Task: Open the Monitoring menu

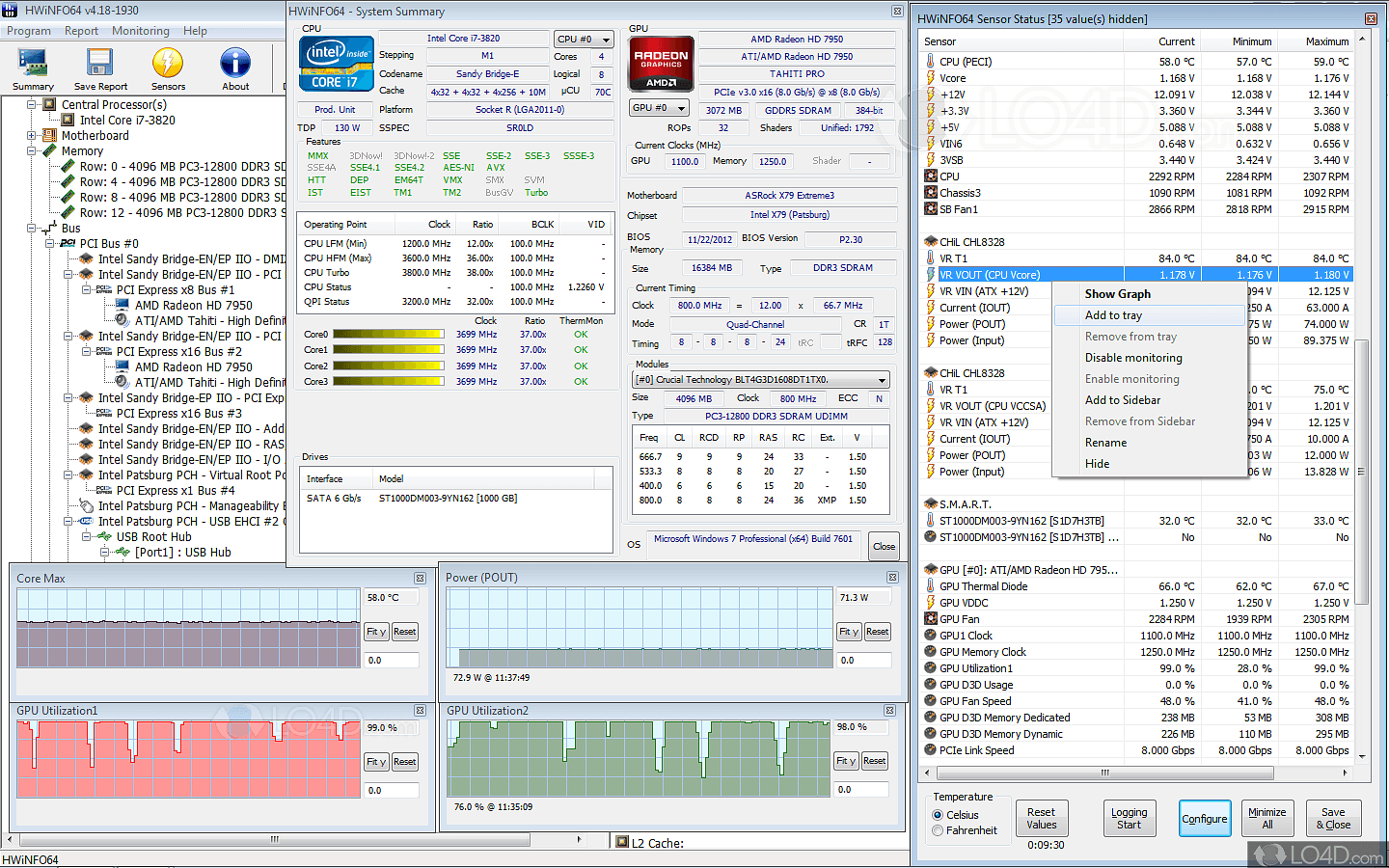Action: point(141,31)
